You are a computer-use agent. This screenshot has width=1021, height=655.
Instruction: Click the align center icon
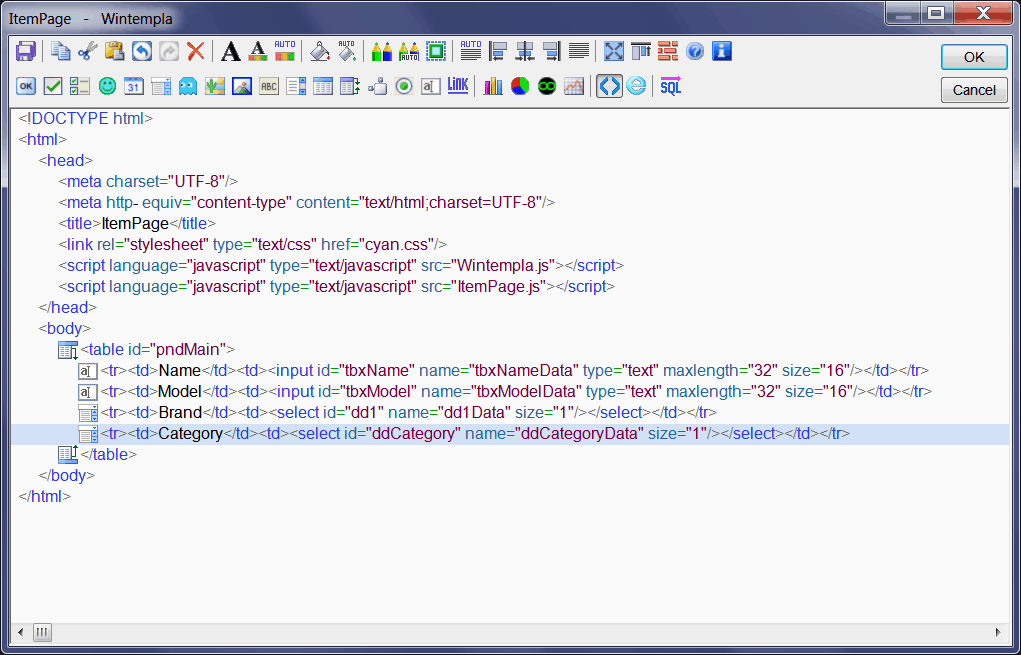click(x=525, y=51)
